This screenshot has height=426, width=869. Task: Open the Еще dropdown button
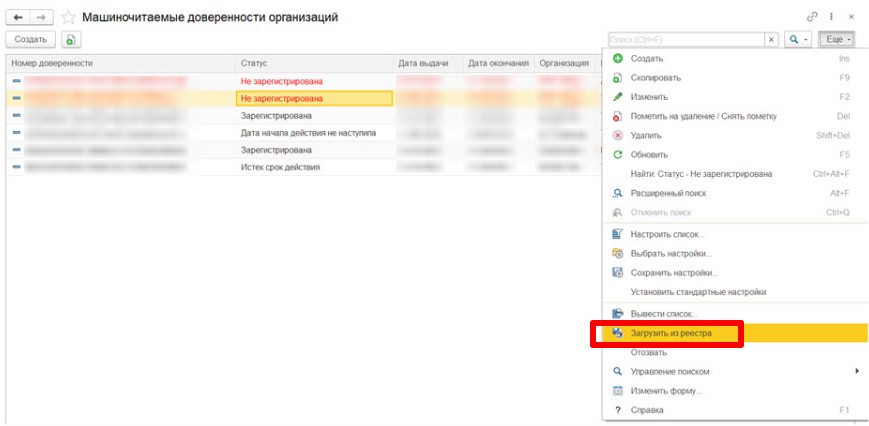836,39
